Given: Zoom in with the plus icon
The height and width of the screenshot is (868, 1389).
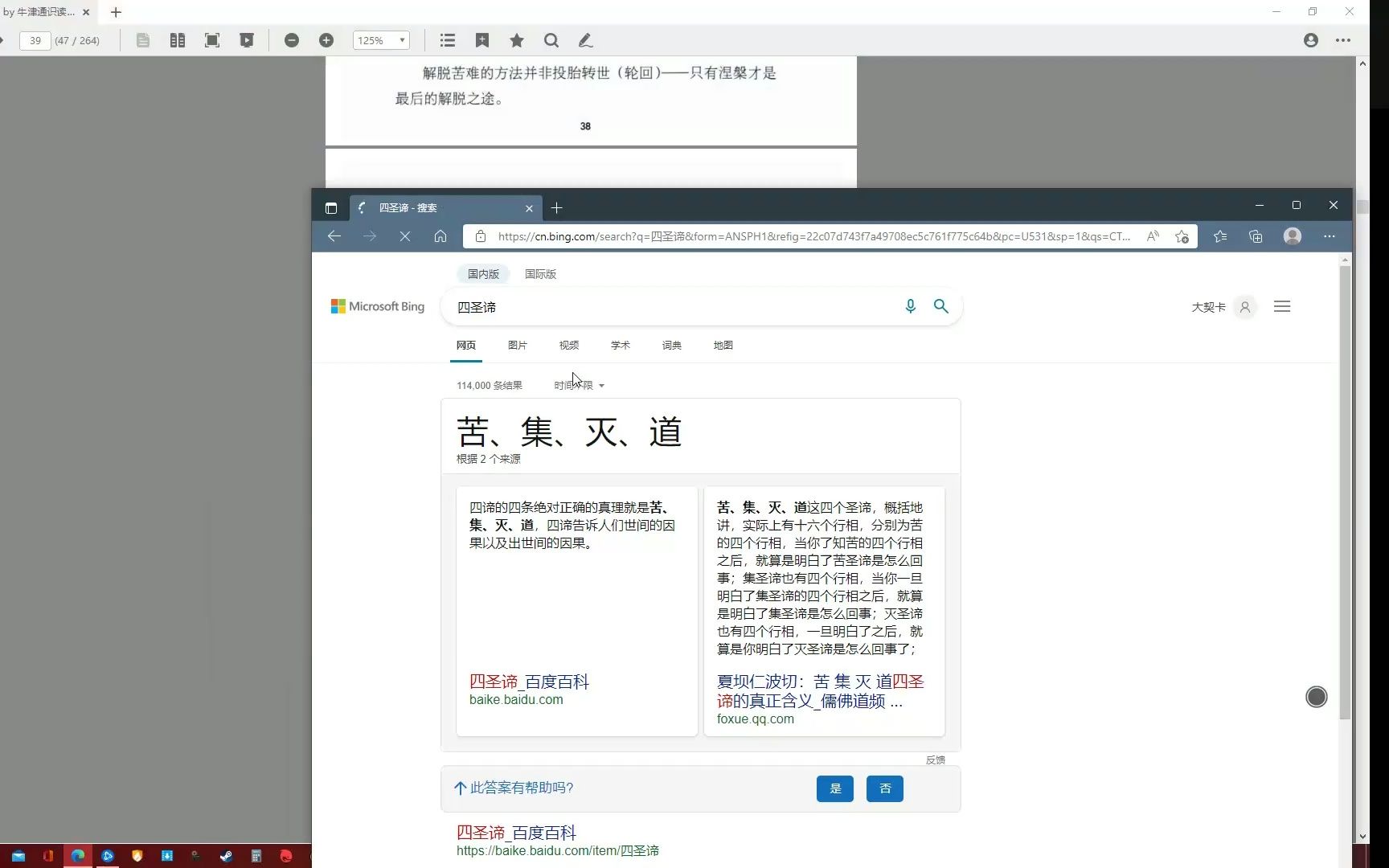Looking at the screenshot, I should click(x=326, y=40).
